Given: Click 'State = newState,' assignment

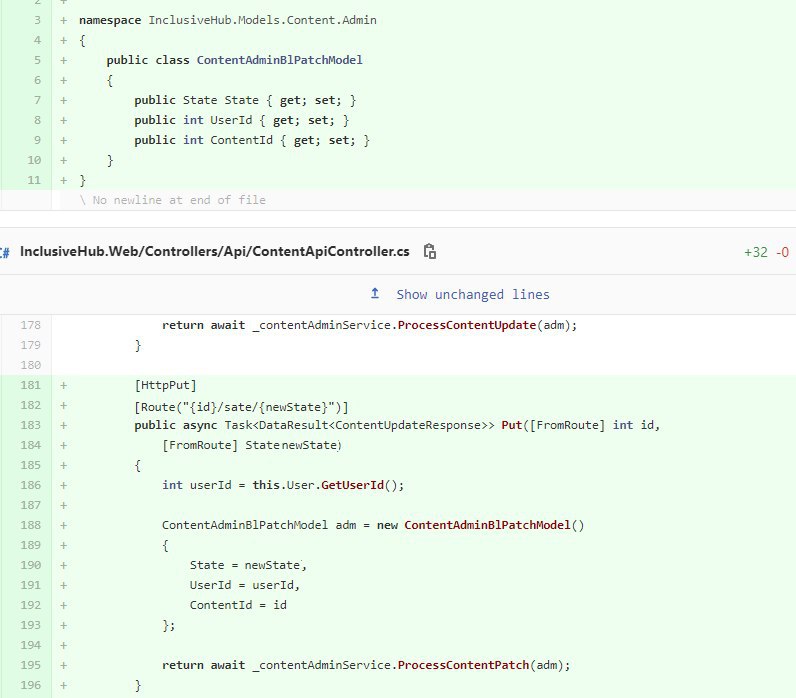Looking at the screenshot, I should pyautogui.click(x=248, y=565).
